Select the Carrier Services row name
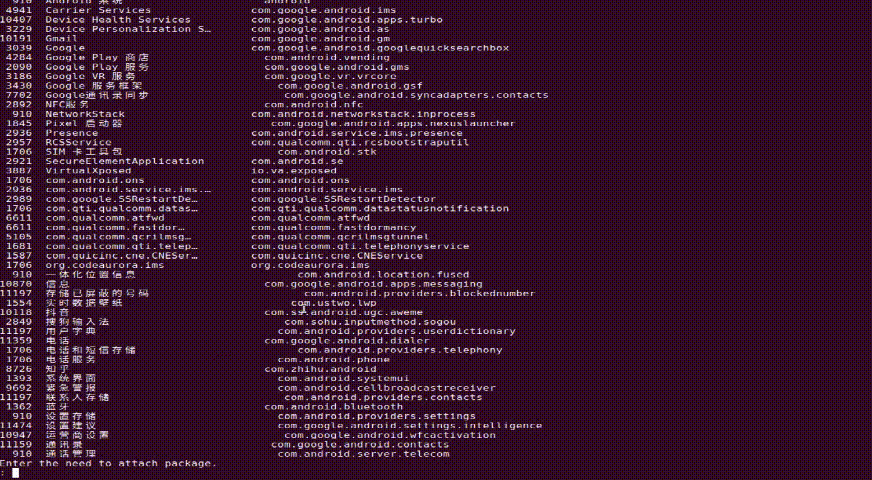Viewport: 872px width, 480px height. [98, 10]
